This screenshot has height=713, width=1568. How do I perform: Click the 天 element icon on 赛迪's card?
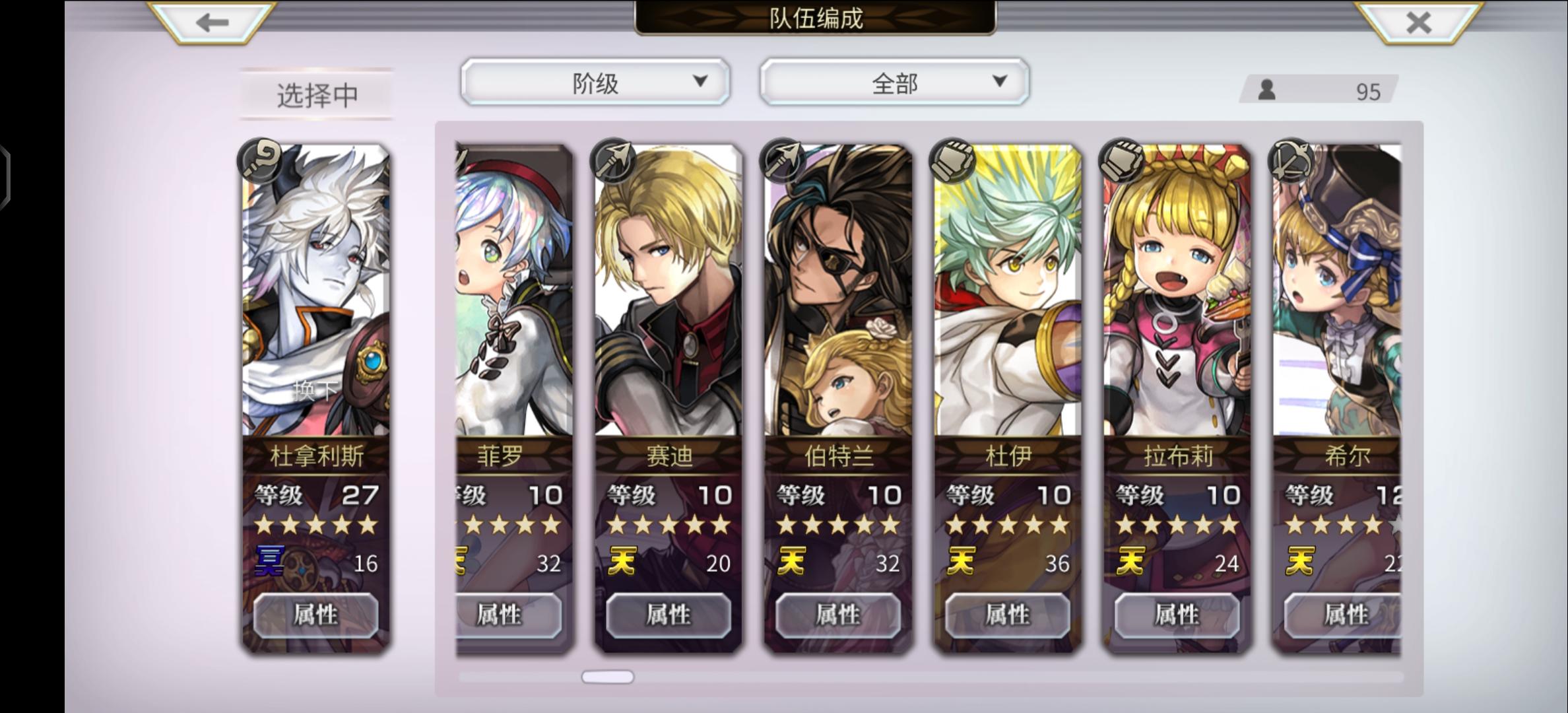(622, 562)
